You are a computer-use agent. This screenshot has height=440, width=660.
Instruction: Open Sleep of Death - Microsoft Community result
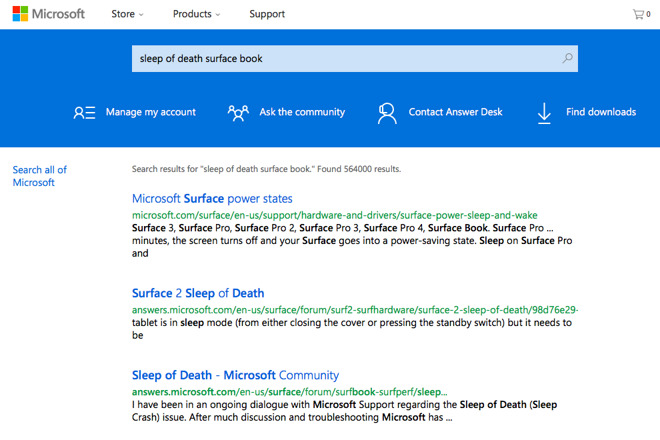click(x=235, y=375)
